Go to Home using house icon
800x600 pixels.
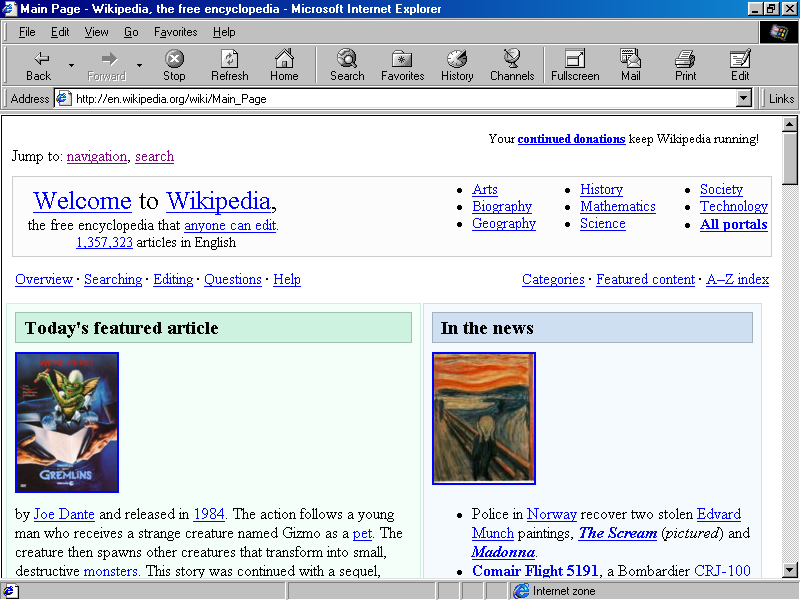[284, 59]
